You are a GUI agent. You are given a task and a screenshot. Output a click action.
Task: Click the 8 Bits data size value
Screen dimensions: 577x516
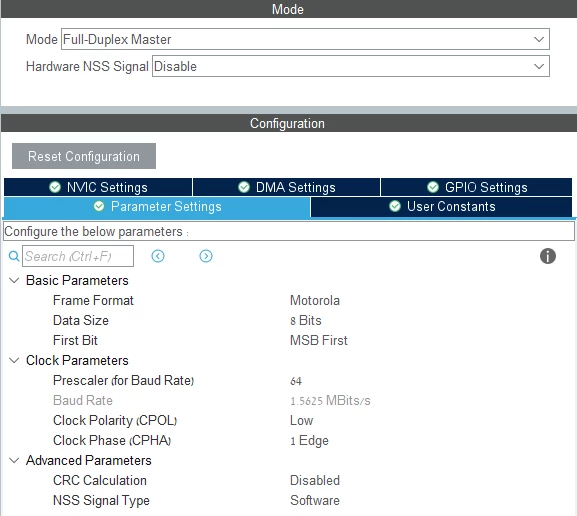(305, 320)
